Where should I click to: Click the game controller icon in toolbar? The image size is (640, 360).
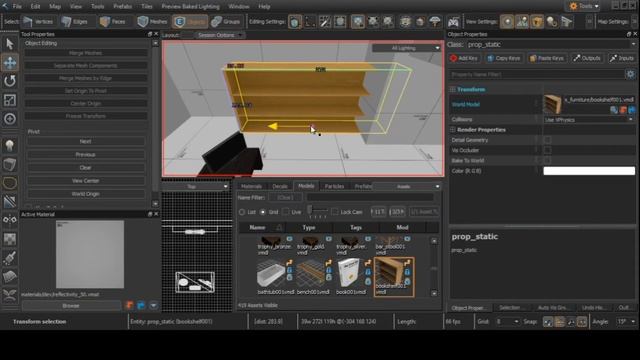click(453, 22)
